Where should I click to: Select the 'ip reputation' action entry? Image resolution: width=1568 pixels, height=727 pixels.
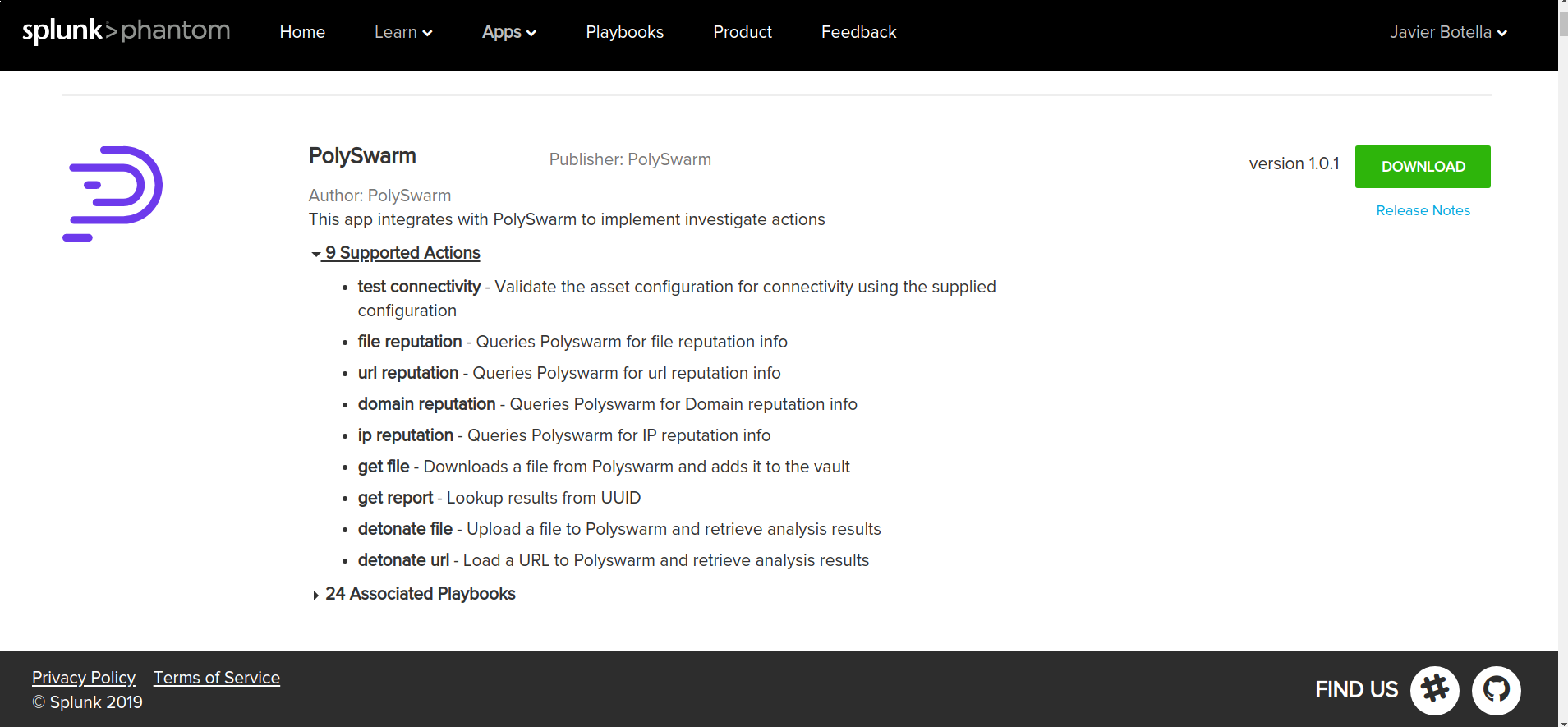[x=564, y=435]
